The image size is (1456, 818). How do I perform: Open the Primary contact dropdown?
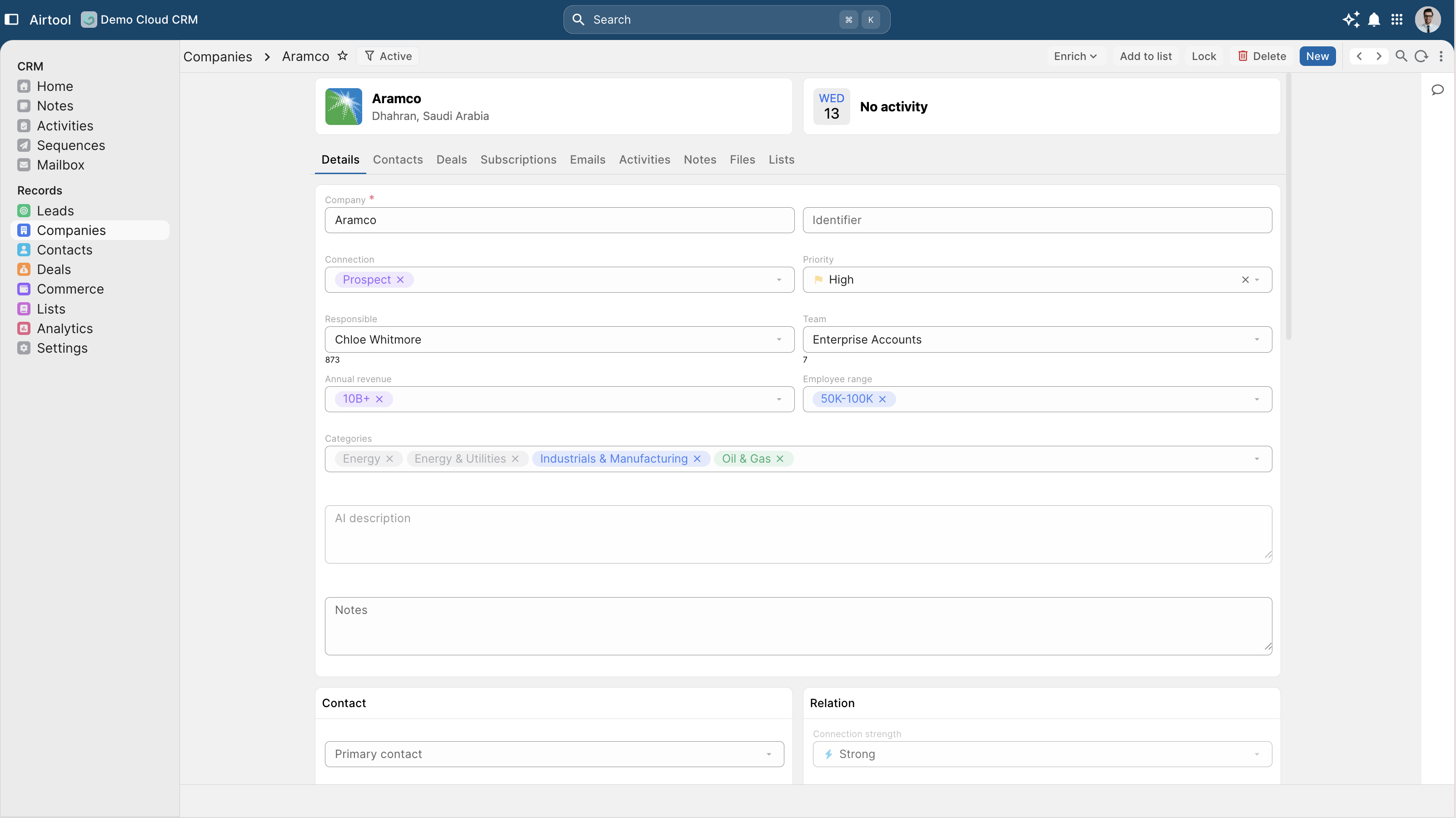tap(554, 754)
